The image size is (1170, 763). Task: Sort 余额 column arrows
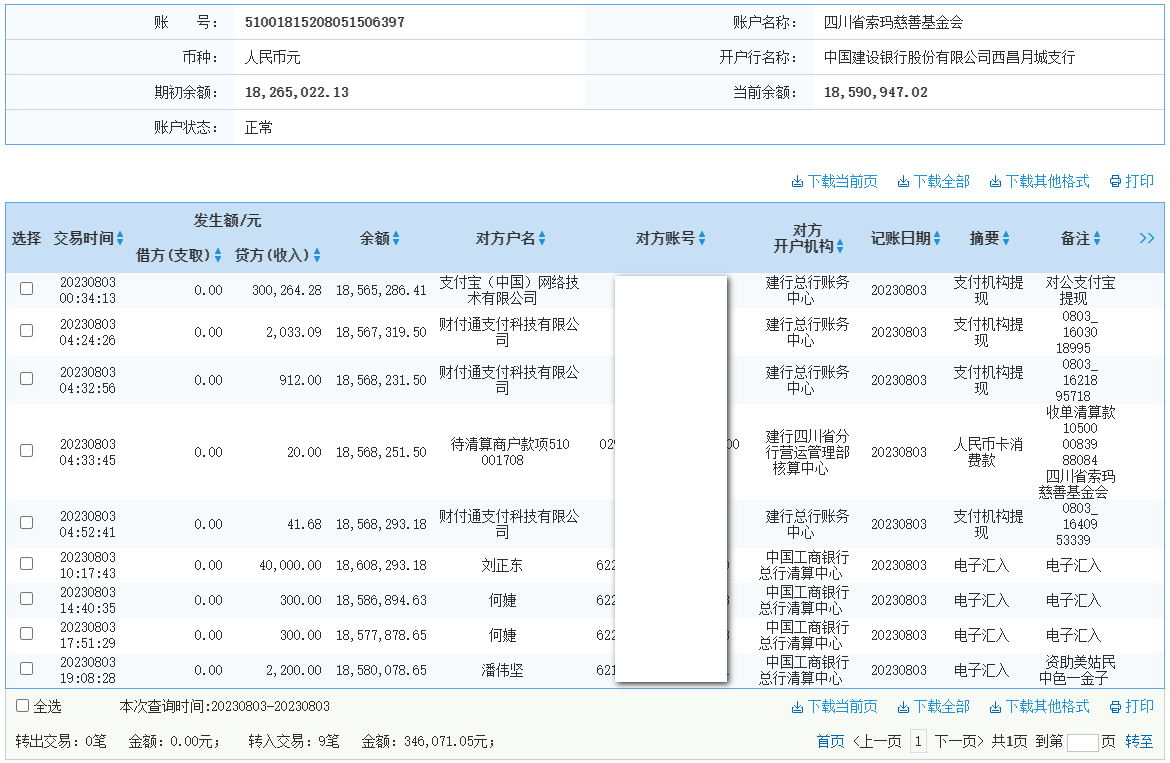pyautogui.click(x=396, y=239)
